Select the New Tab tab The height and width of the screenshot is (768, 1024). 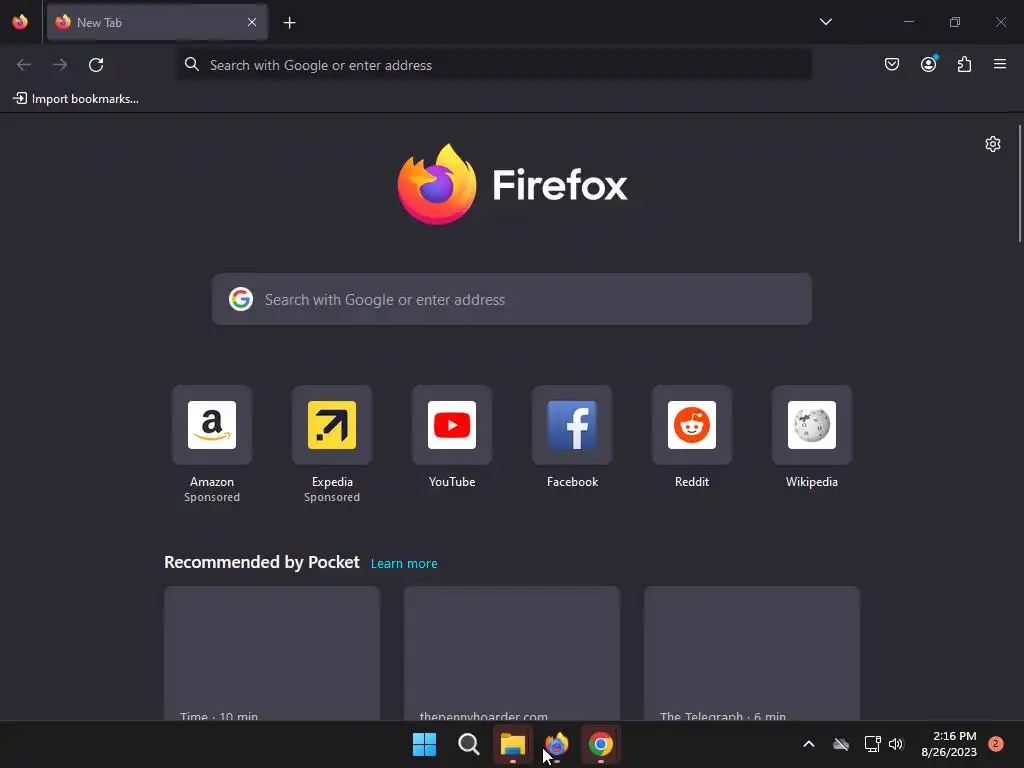click(157, 22)
